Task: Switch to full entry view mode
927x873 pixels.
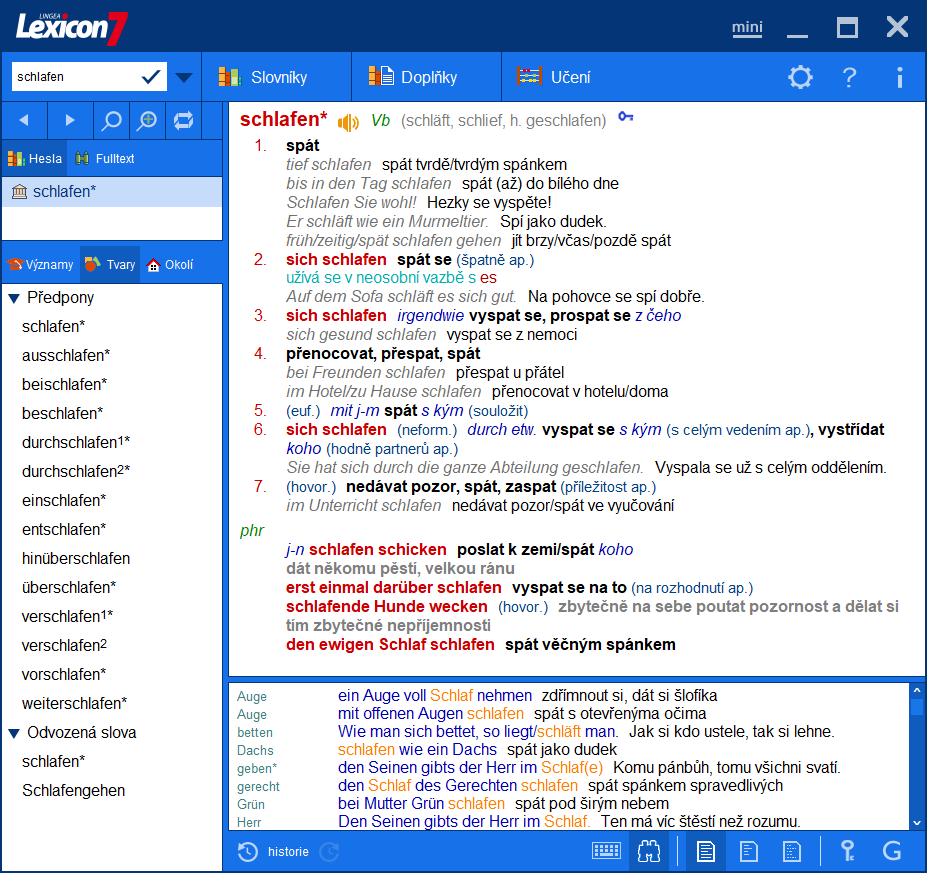Action: 706,851
